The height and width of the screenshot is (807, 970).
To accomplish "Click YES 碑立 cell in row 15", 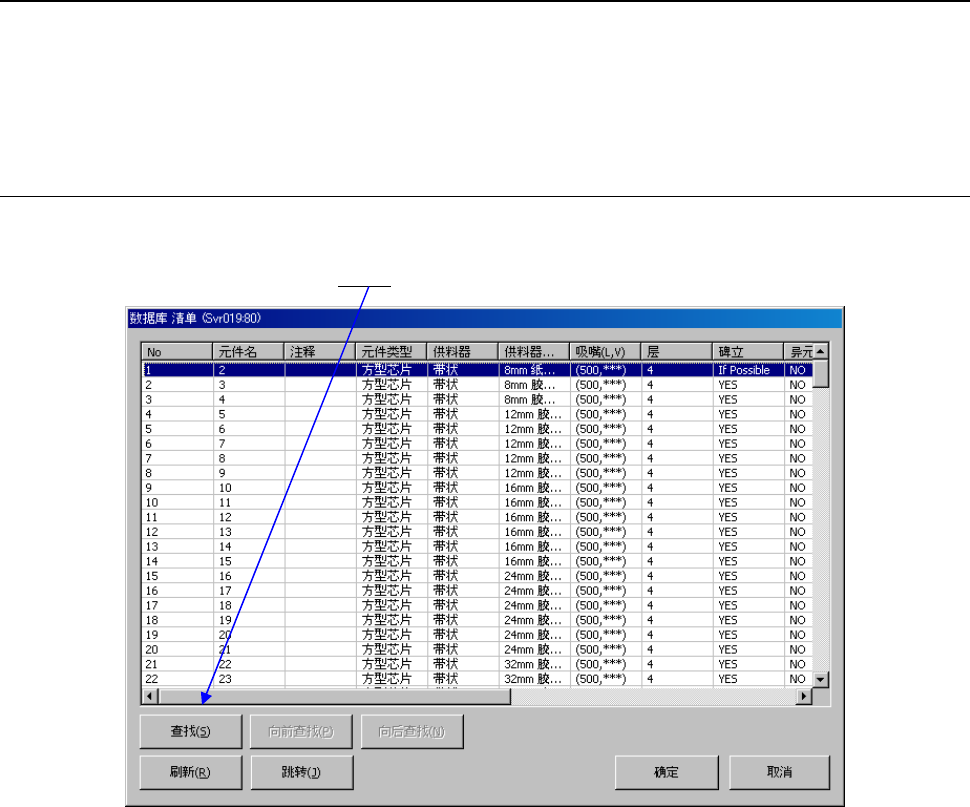I will point(747,576).
